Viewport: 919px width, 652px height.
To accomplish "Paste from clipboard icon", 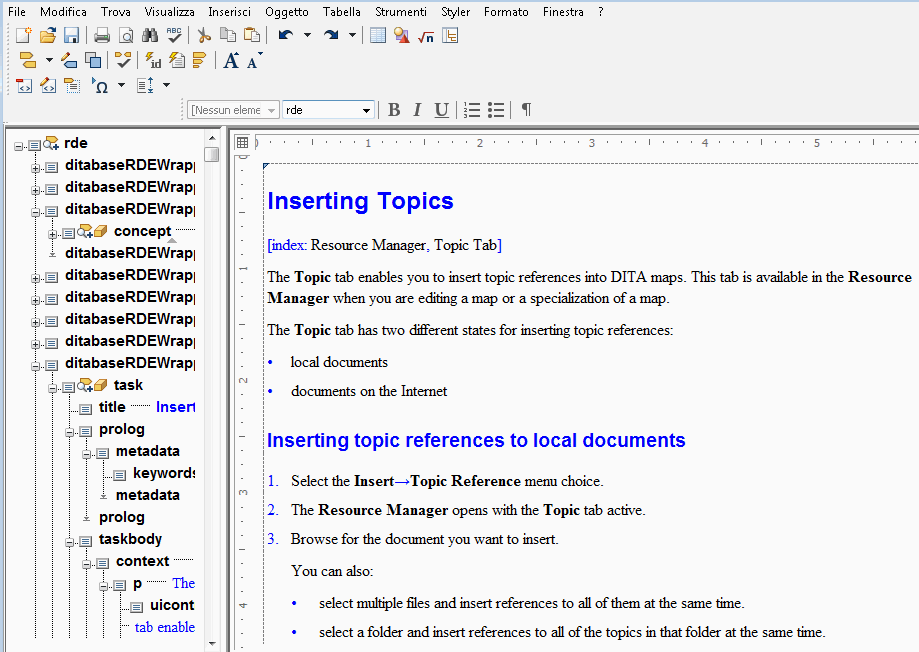I will click(x=252, y=36).
